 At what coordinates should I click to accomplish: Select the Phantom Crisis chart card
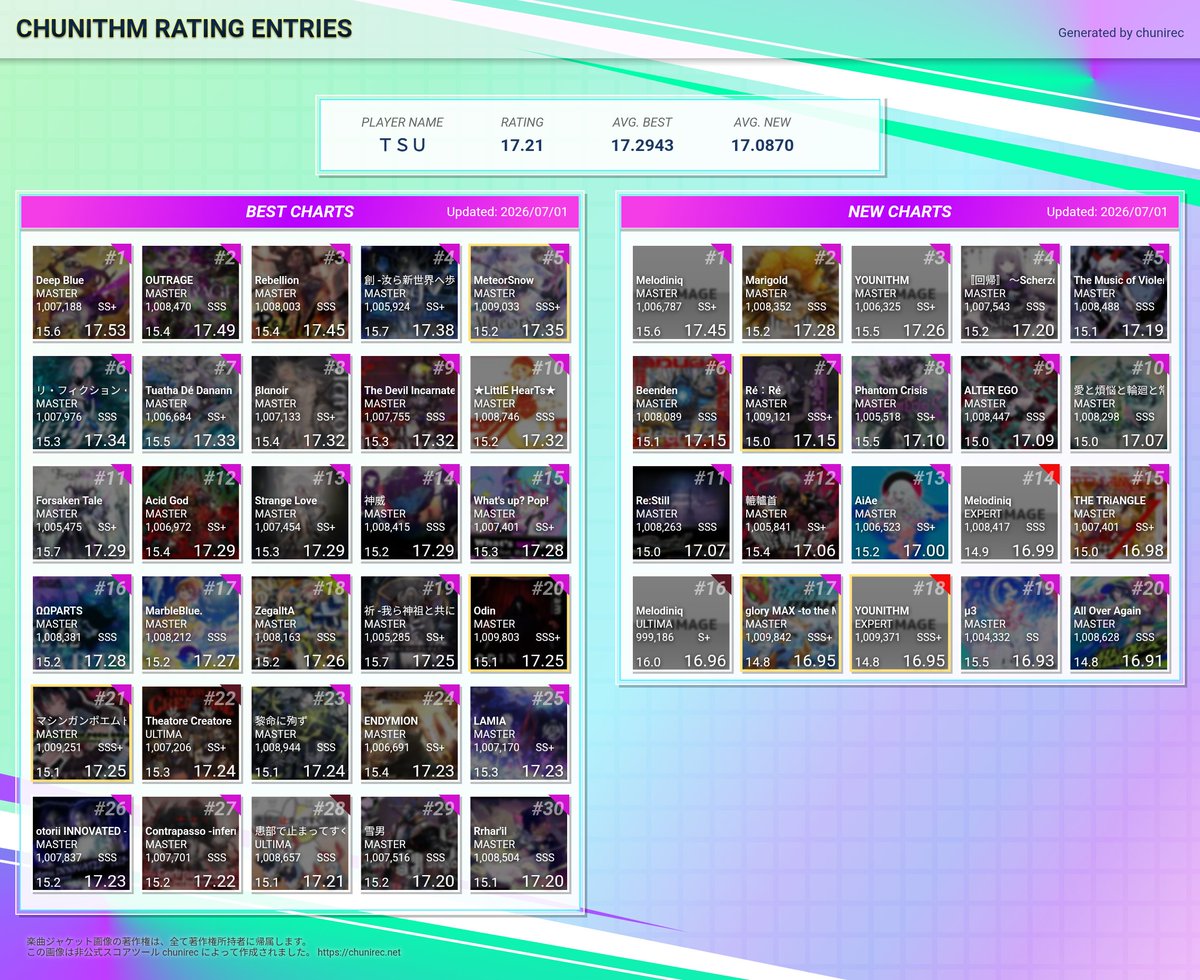tap(900, 403)
